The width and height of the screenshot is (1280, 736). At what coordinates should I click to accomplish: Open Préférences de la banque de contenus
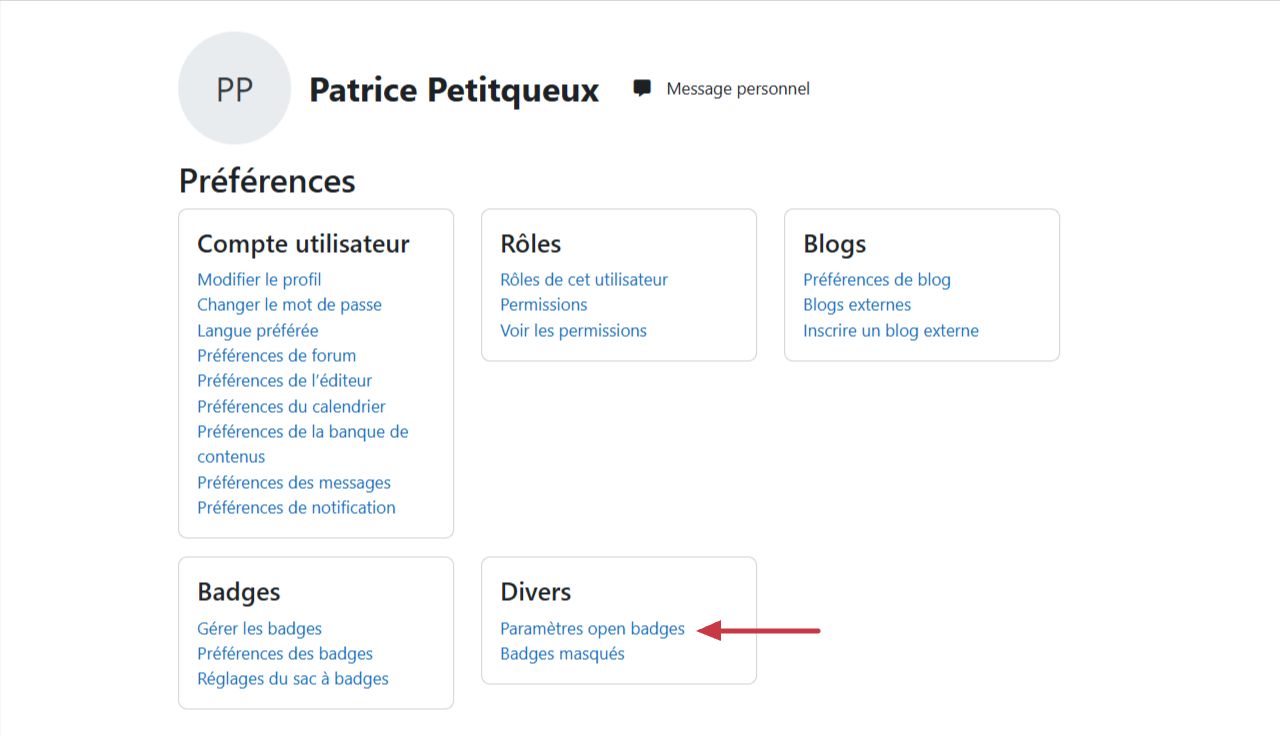pyautogui.click(x=302, y=432)
